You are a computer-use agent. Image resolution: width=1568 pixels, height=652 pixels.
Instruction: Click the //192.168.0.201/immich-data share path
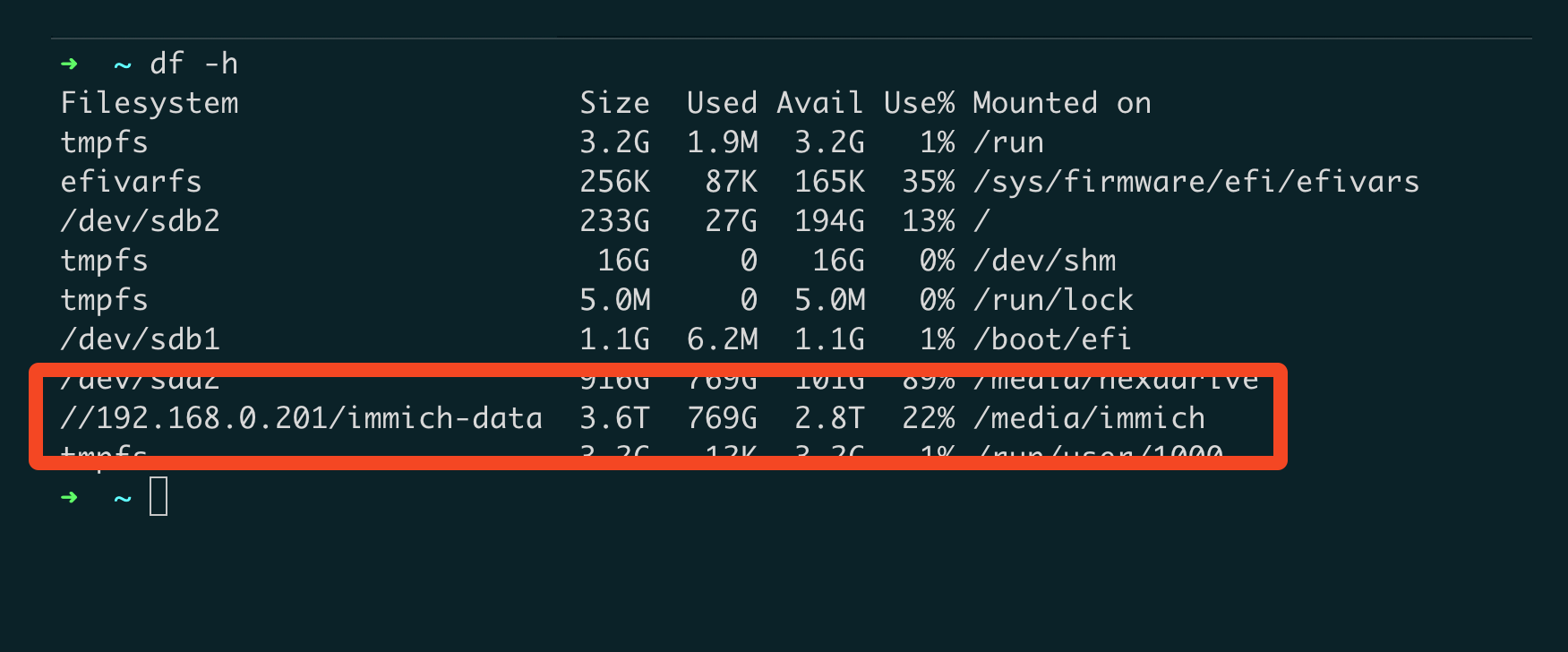click(x=301, y=418)
